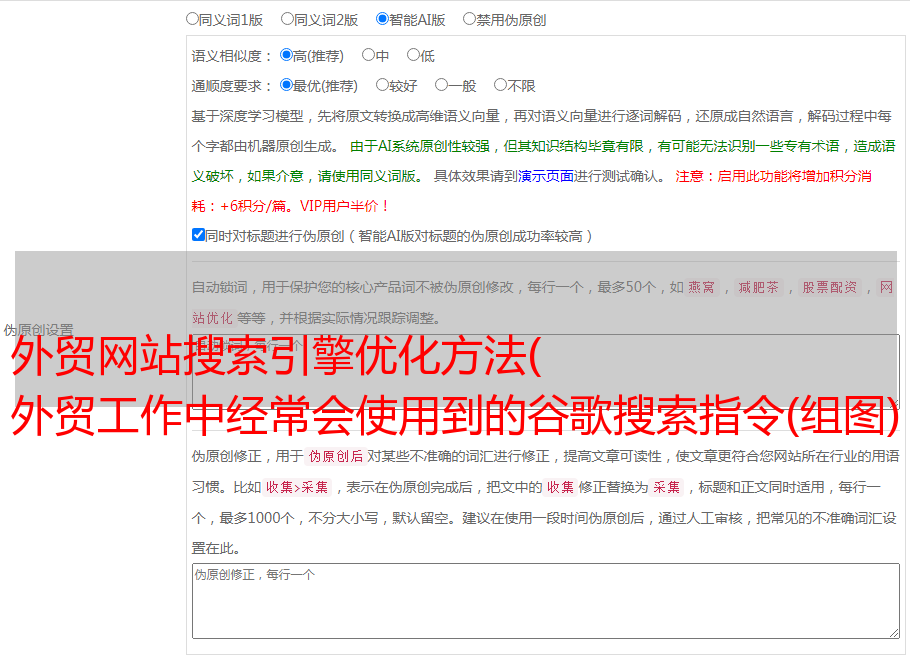Set 通顺度要求 to 最优(推荐)
Image resolution: width=911 pixels, height=658 pixels.
click(286, 85)
